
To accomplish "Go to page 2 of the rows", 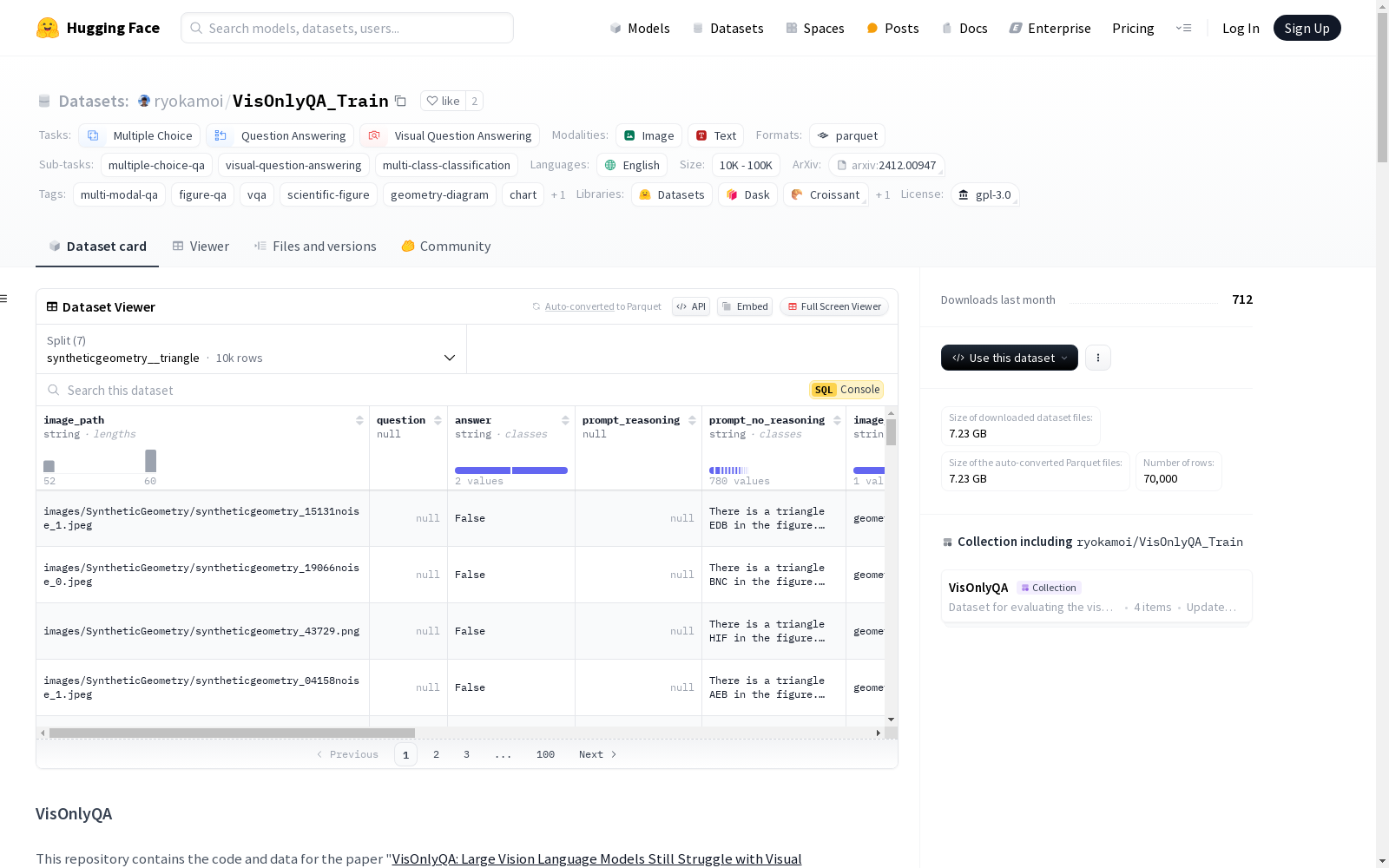I will pyautogui.click(x=436, y=754).
